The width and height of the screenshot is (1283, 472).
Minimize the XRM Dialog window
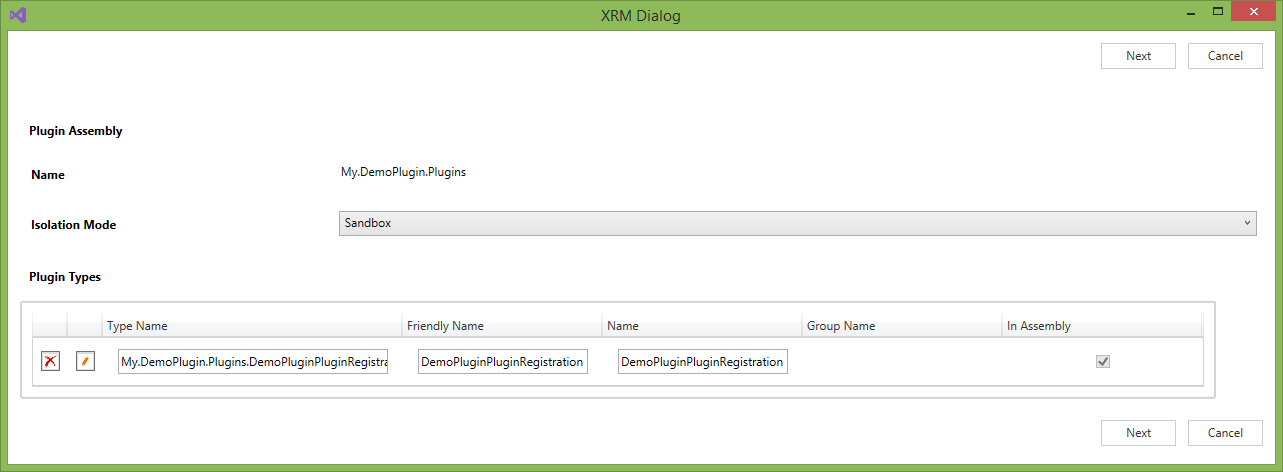(1189, 12)
